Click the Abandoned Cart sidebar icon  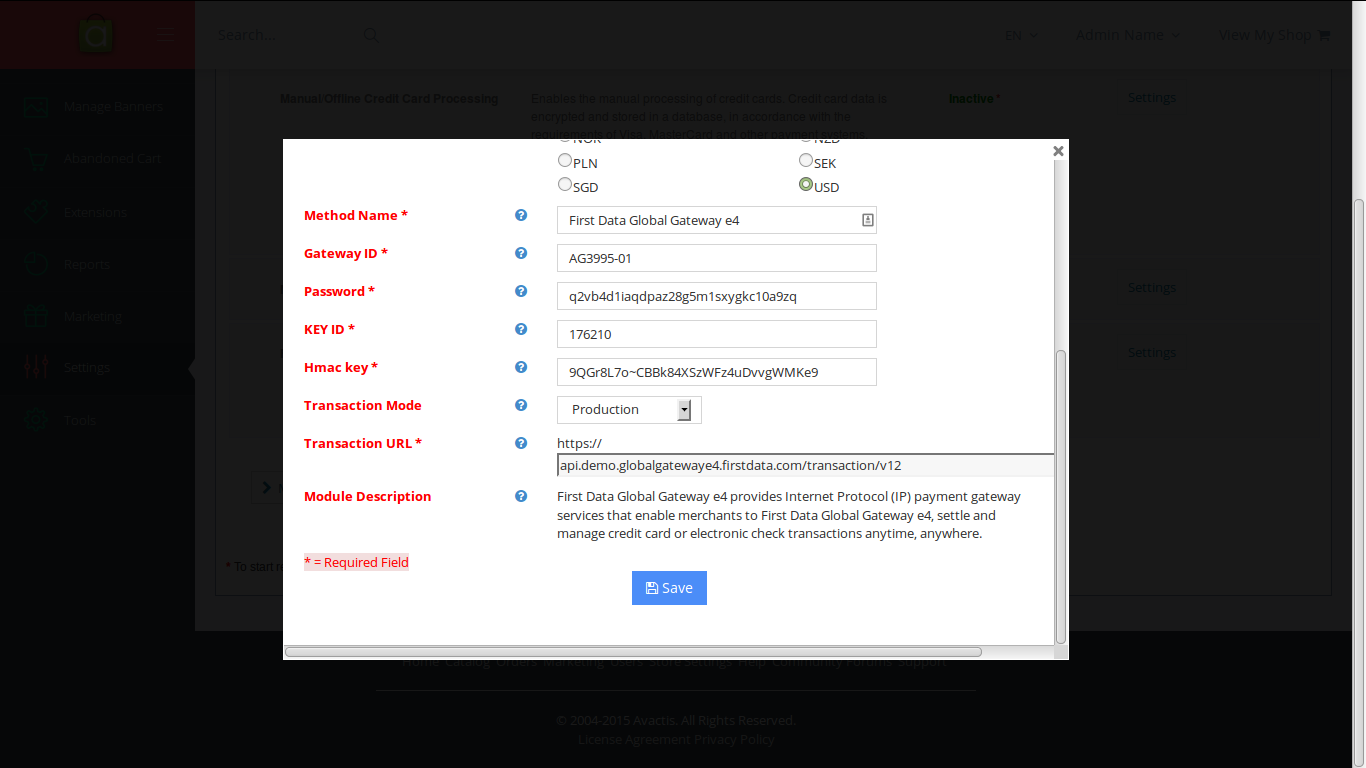[36, 158]
